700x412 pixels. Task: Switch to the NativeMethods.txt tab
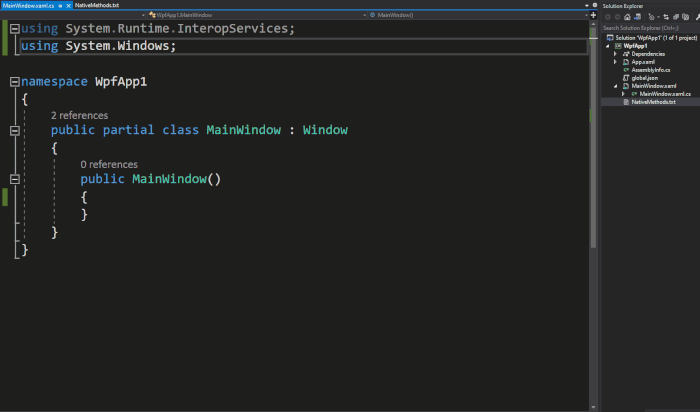click(x=97, y=5)
